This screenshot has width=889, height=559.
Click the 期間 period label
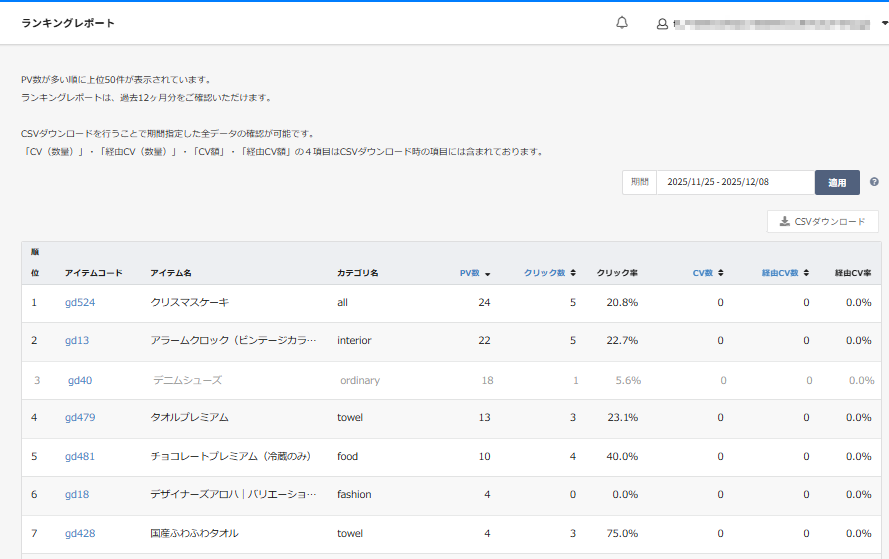[x=639, y=182]
